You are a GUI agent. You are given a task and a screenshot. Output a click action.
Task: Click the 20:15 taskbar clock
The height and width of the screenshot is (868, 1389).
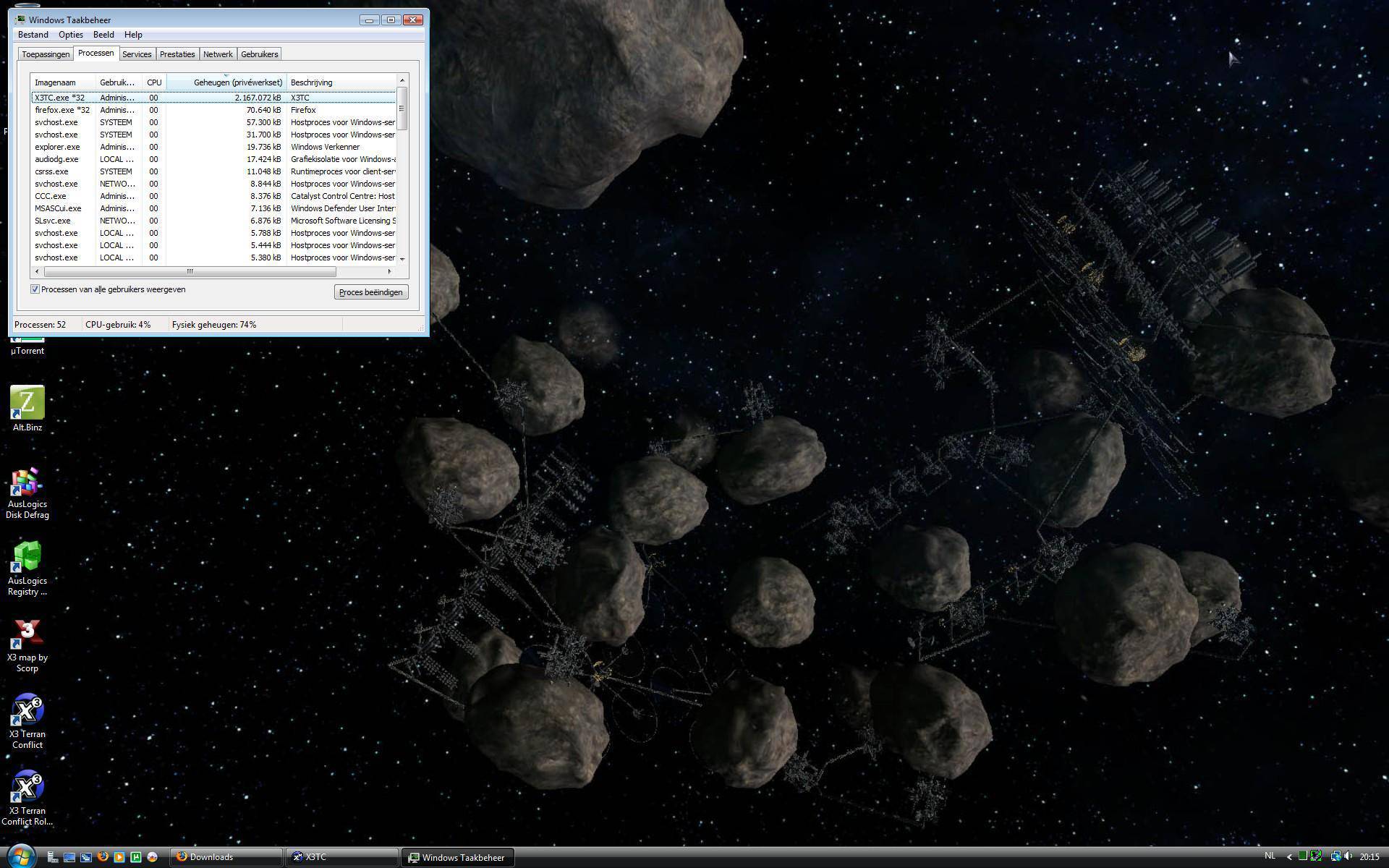click(x=1369, y=856)
